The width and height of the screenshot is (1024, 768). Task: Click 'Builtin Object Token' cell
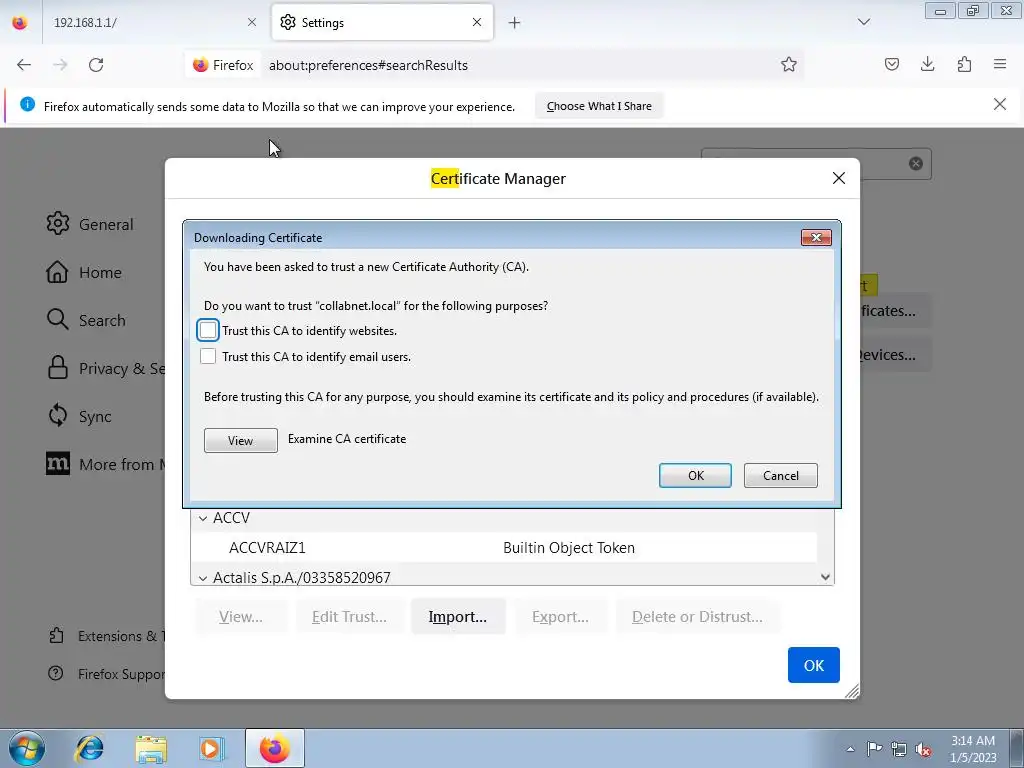(x=569, y=547)
